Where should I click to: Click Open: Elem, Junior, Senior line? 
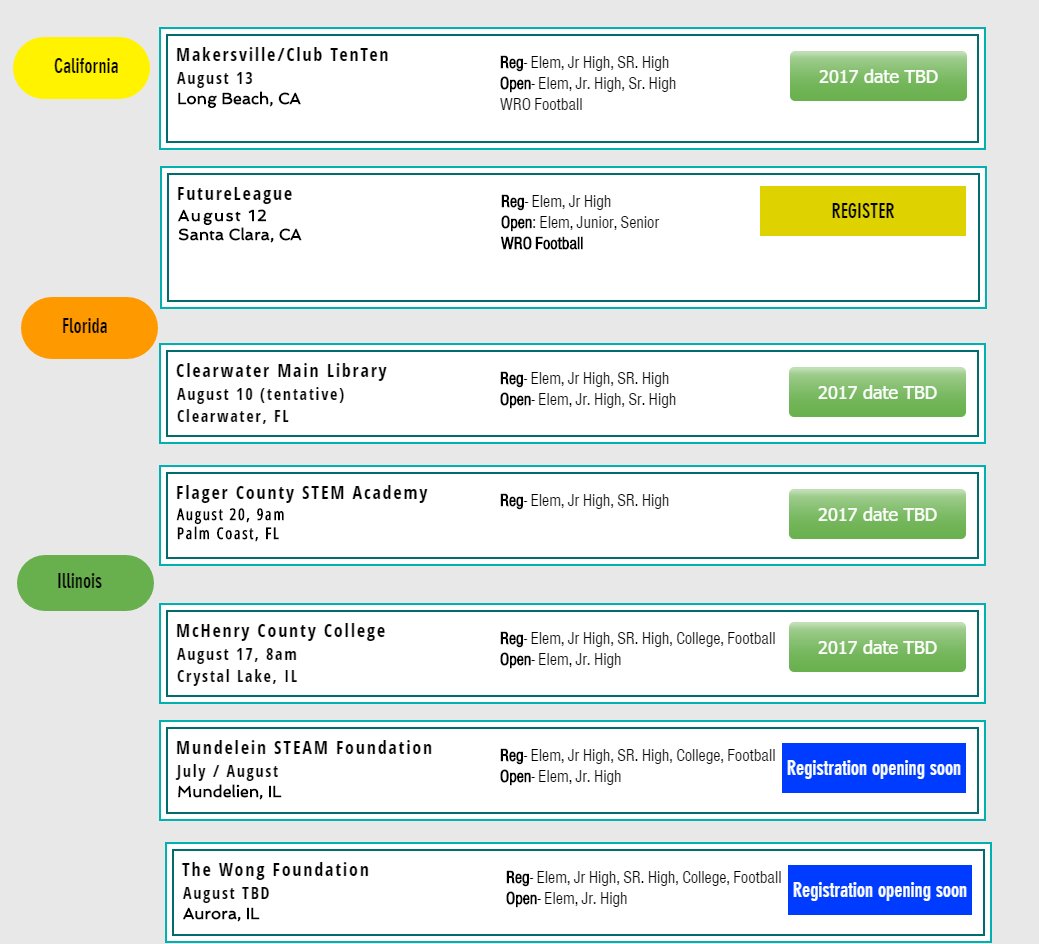click(580, 223)
